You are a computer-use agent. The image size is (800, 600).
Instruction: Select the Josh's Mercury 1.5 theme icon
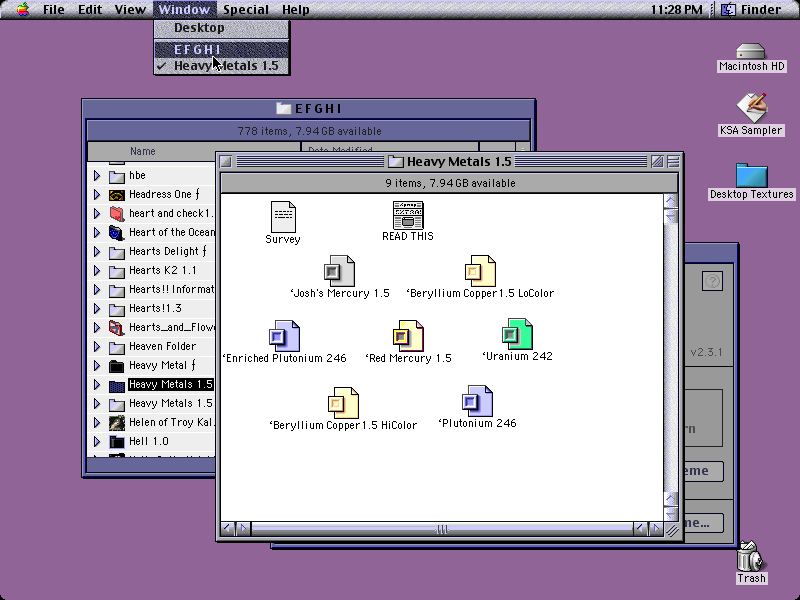pos(339,271)
